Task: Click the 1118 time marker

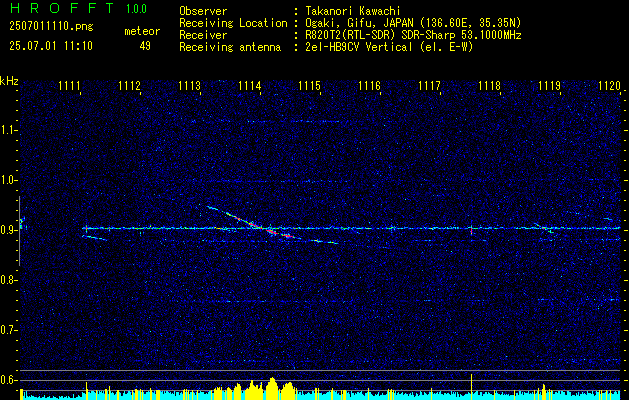Action: coord(489,86)
